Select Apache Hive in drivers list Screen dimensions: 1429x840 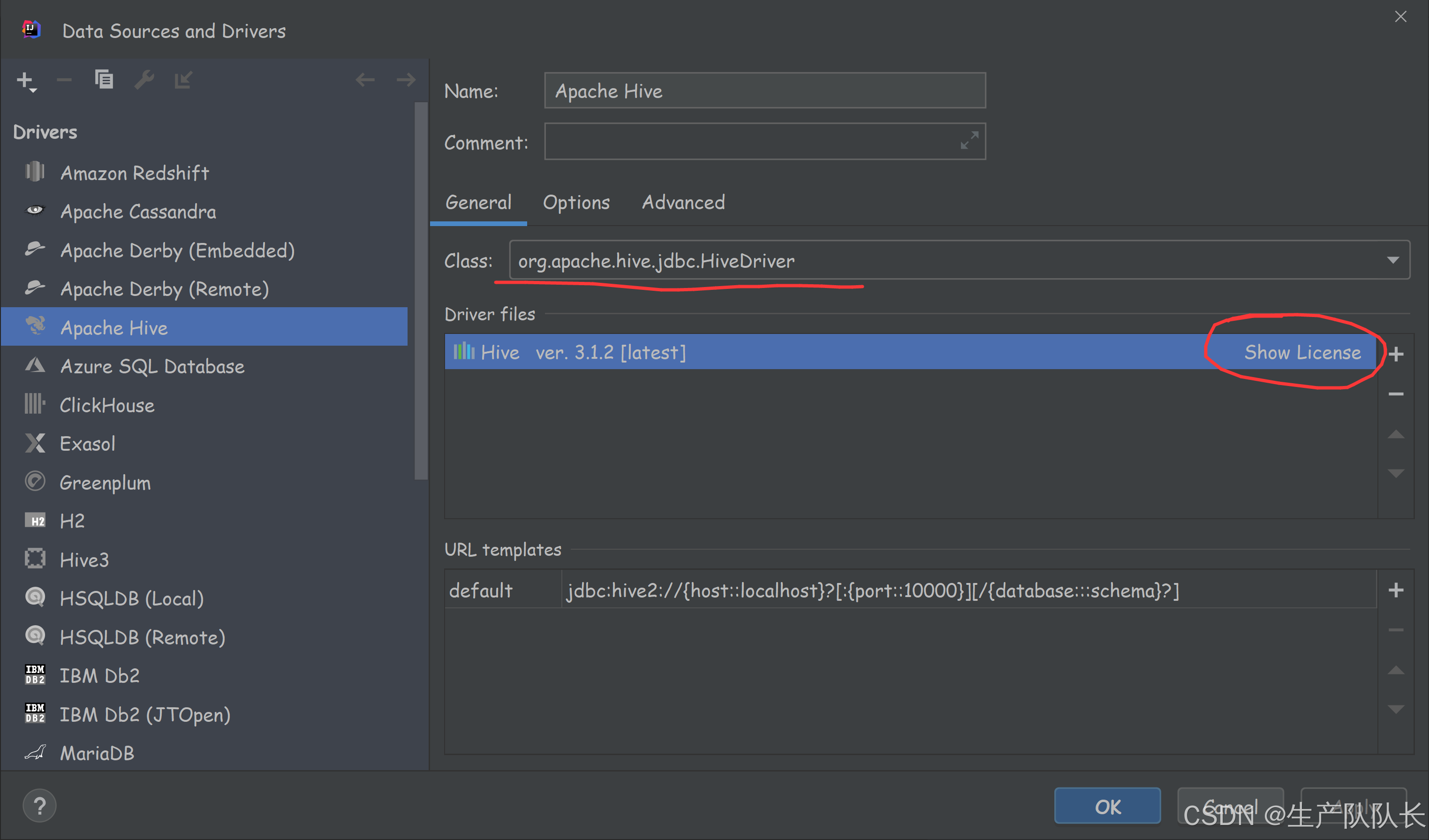pyautogui.click(x=204, y=327)
